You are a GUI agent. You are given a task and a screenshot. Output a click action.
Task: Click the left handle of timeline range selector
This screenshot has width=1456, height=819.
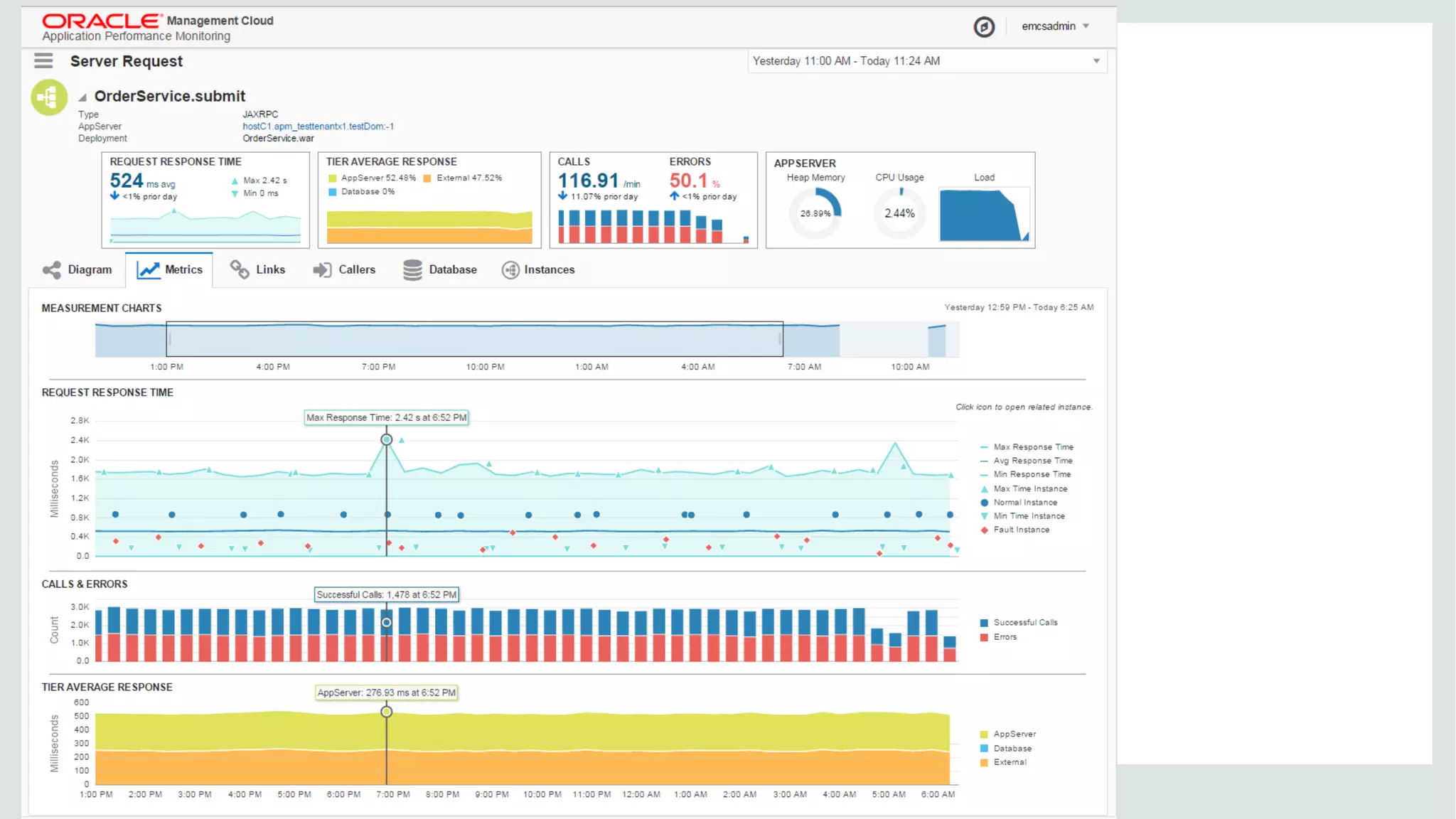[x=169, y=339]
